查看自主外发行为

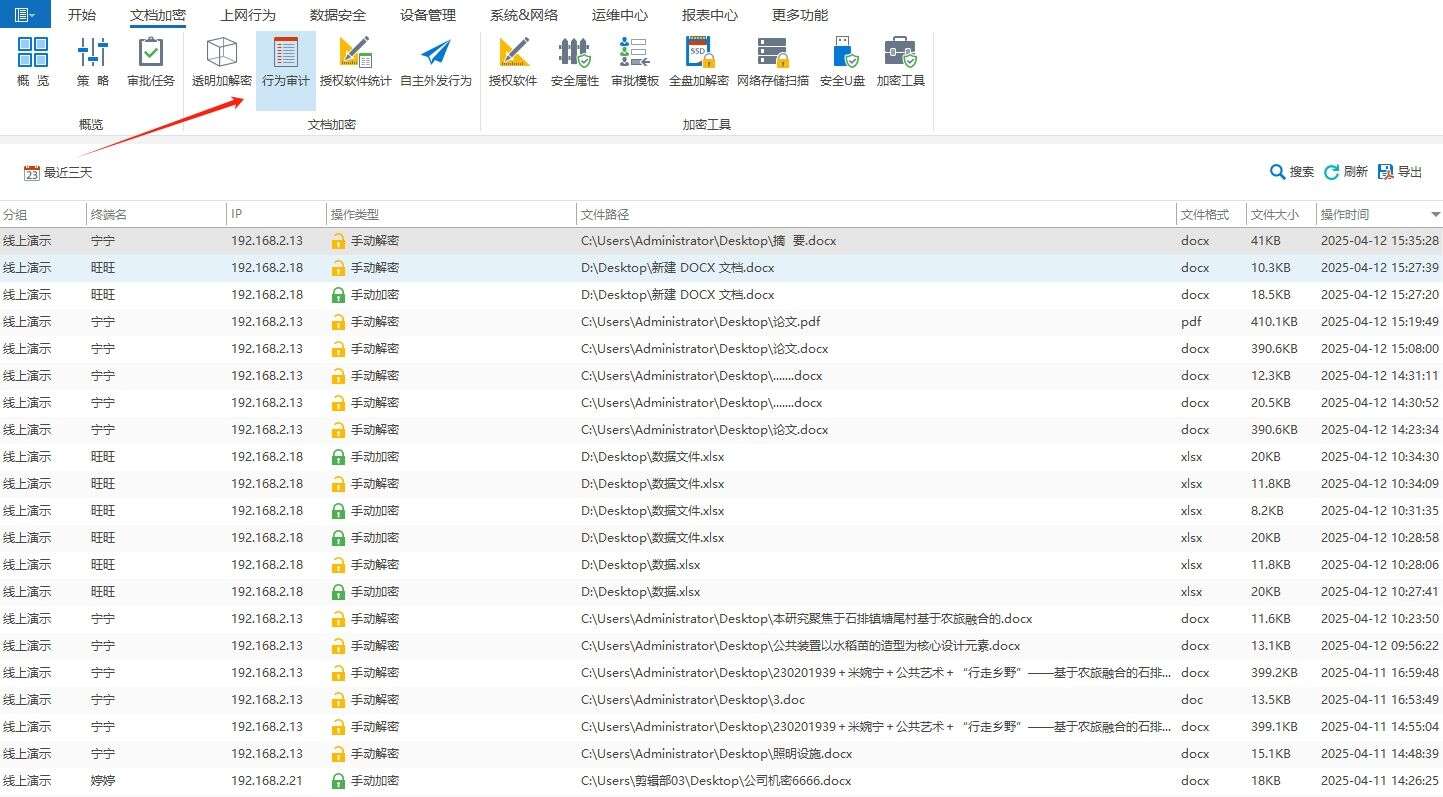click(x=433, y=62)
